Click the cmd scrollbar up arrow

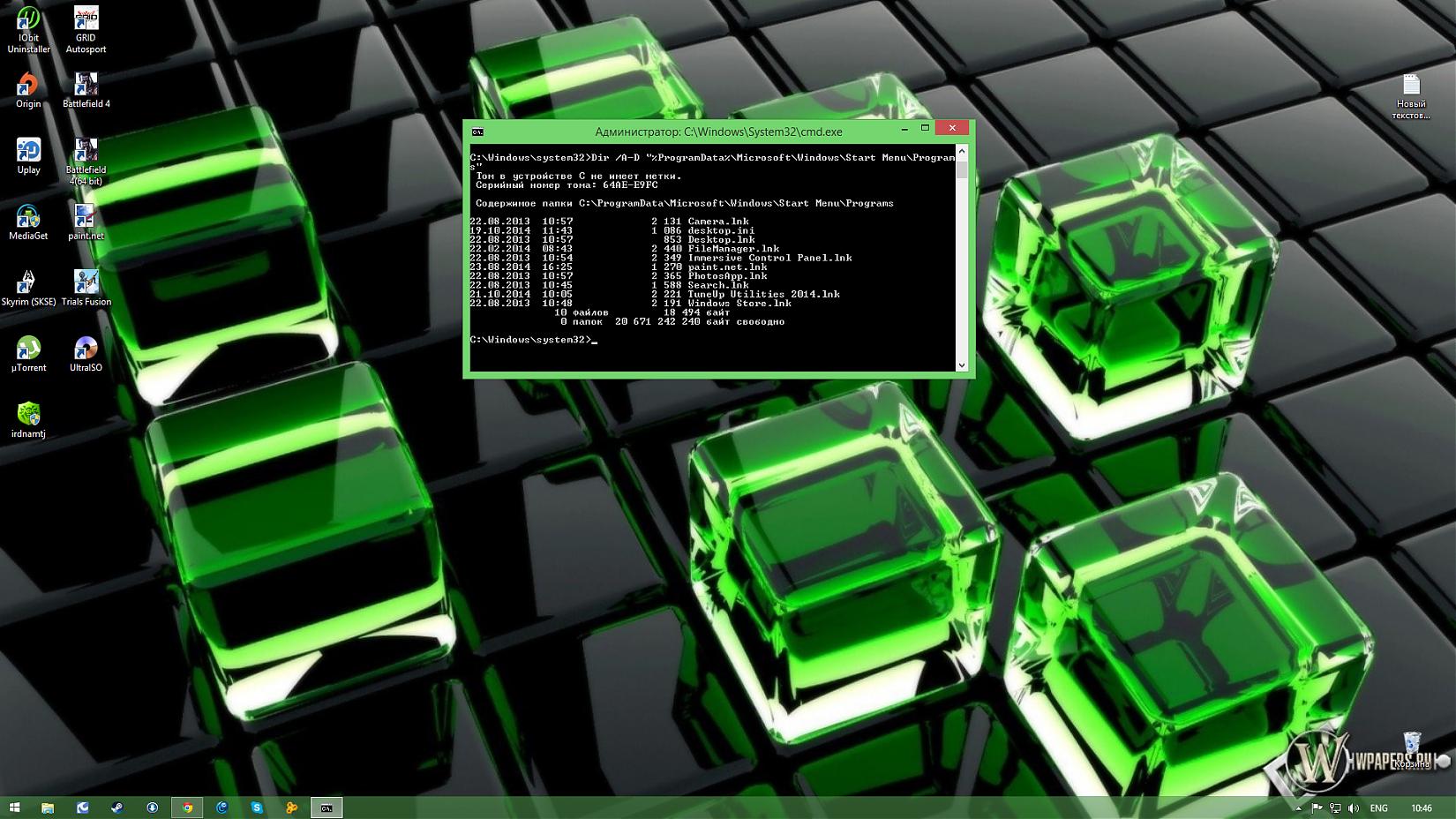(962, 153)
